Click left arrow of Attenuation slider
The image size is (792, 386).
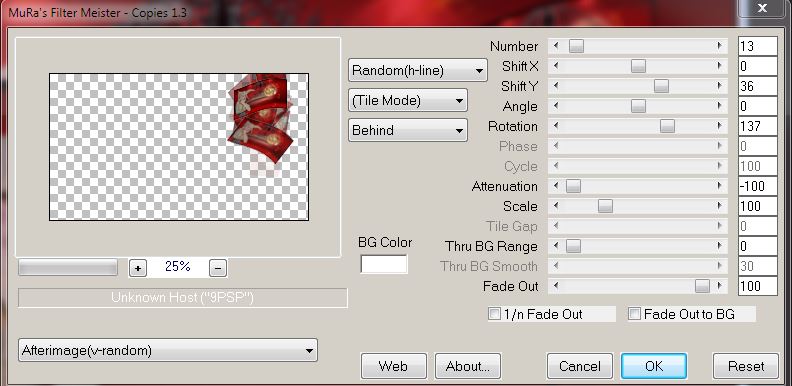pos(556,186)
